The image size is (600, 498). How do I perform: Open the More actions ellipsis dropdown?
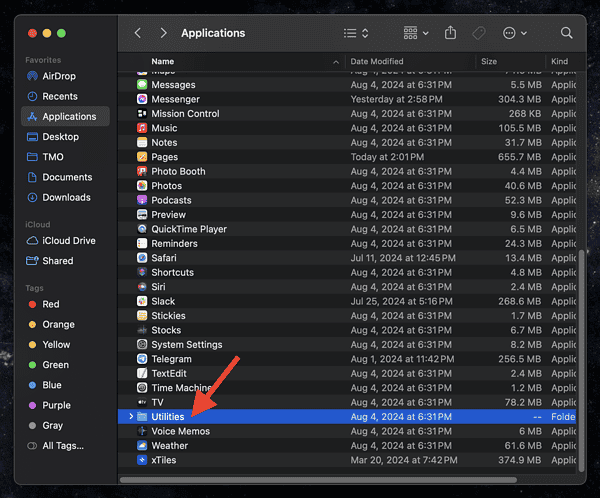(514, 33)
